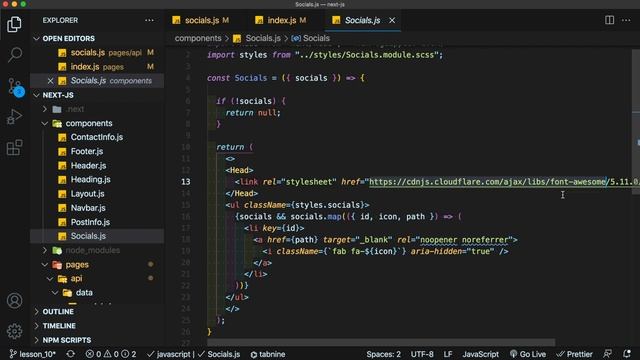
Task: Open the Run and Debug view
Action: 14,117
